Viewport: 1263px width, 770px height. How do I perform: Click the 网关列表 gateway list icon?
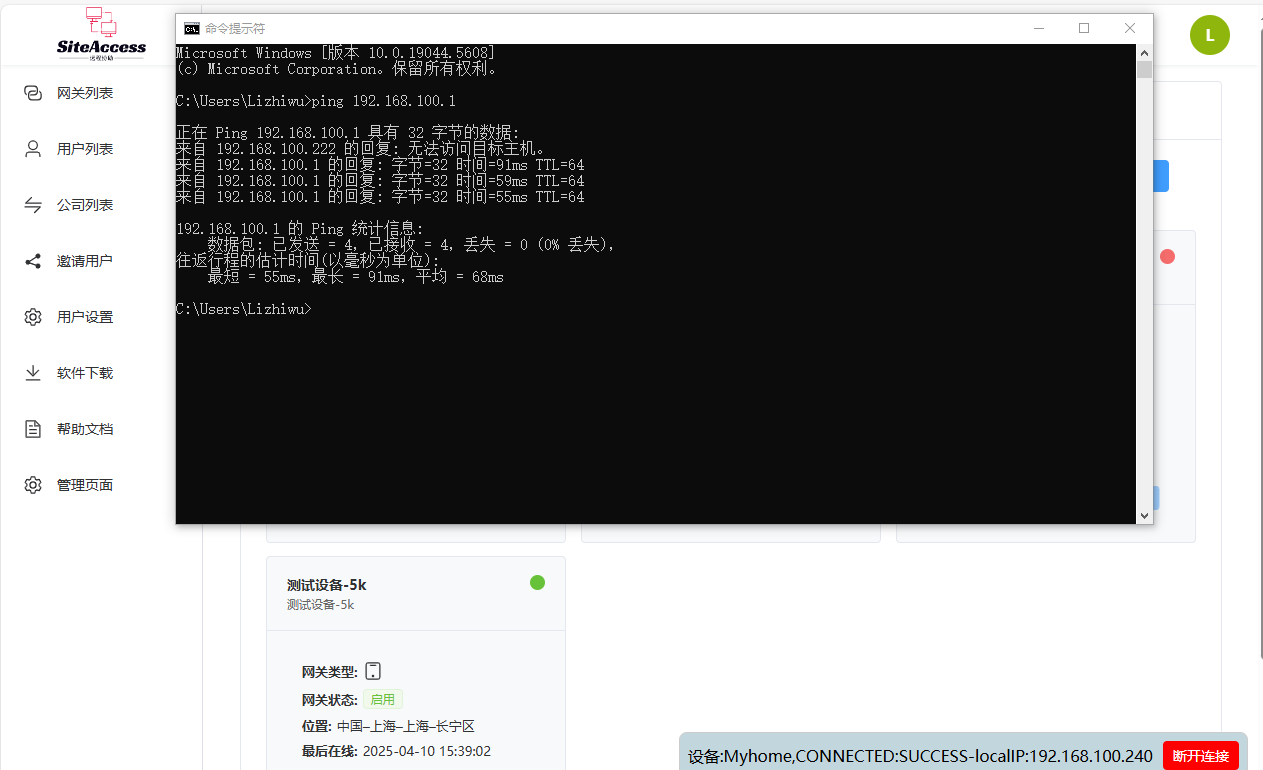point(33,93)
